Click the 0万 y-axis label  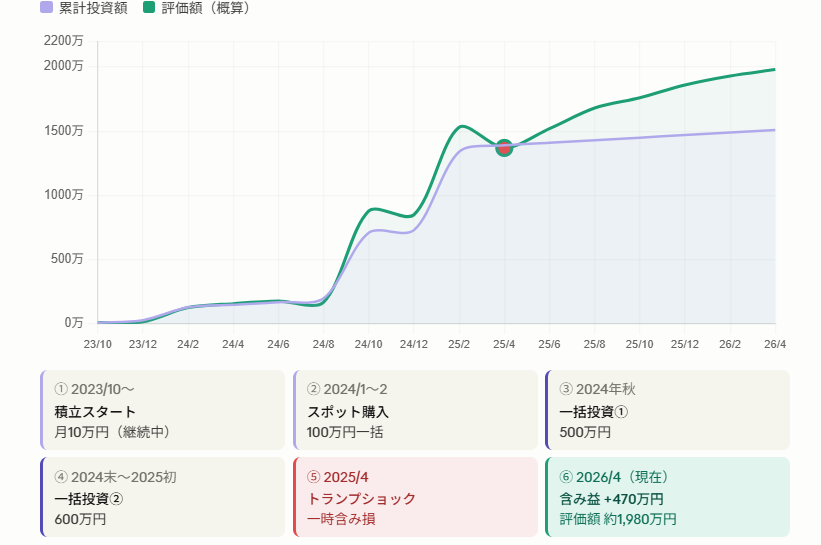[x=74, y=323]
